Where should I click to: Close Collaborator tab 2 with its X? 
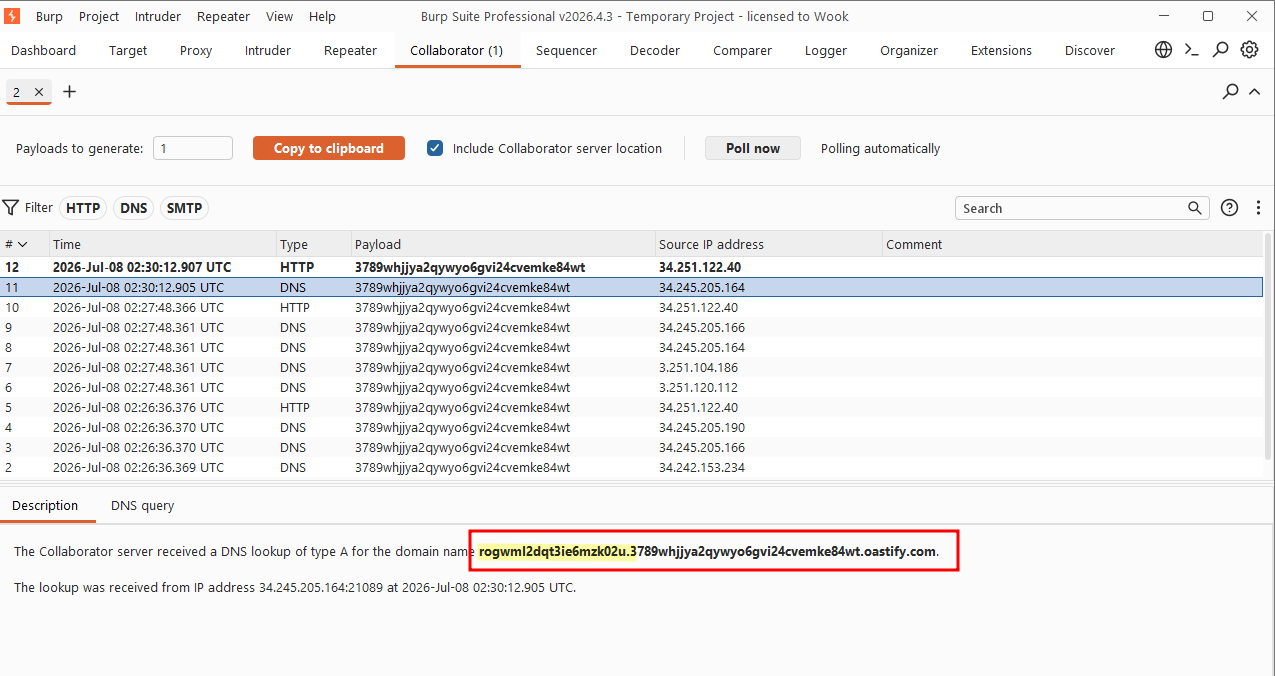[x=39, y=92]
